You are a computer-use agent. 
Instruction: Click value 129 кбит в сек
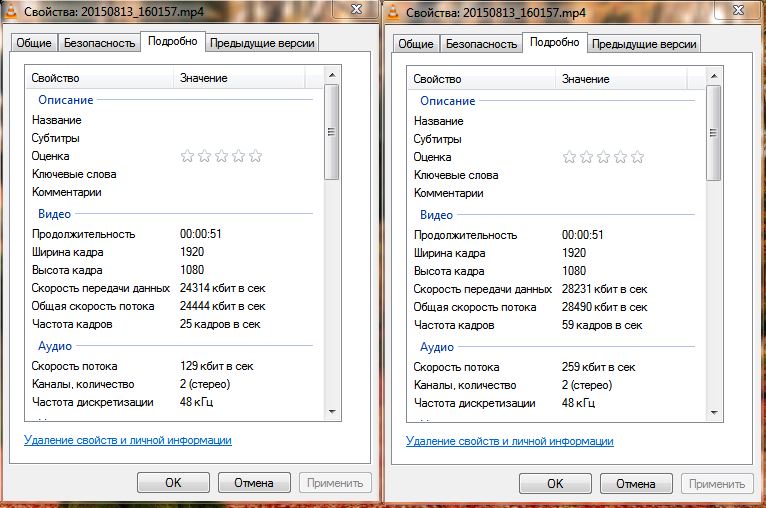pyautogui.click(x=216, y=366)
